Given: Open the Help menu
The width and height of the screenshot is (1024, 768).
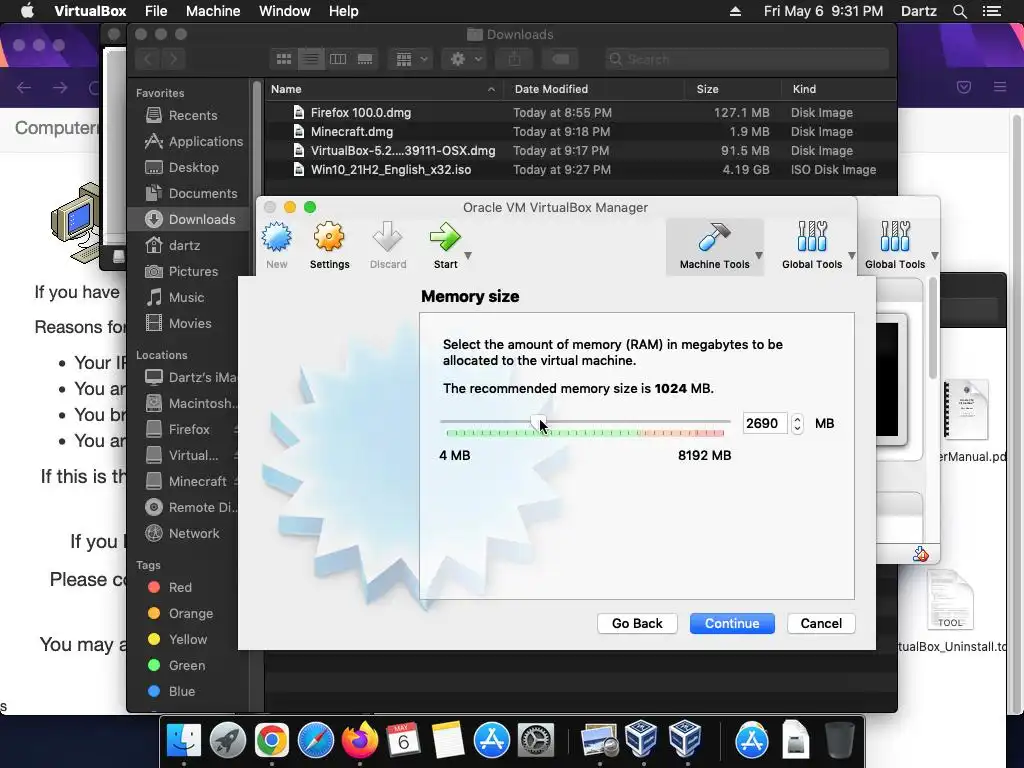Looking at the screenshot, I should (344, 11).
